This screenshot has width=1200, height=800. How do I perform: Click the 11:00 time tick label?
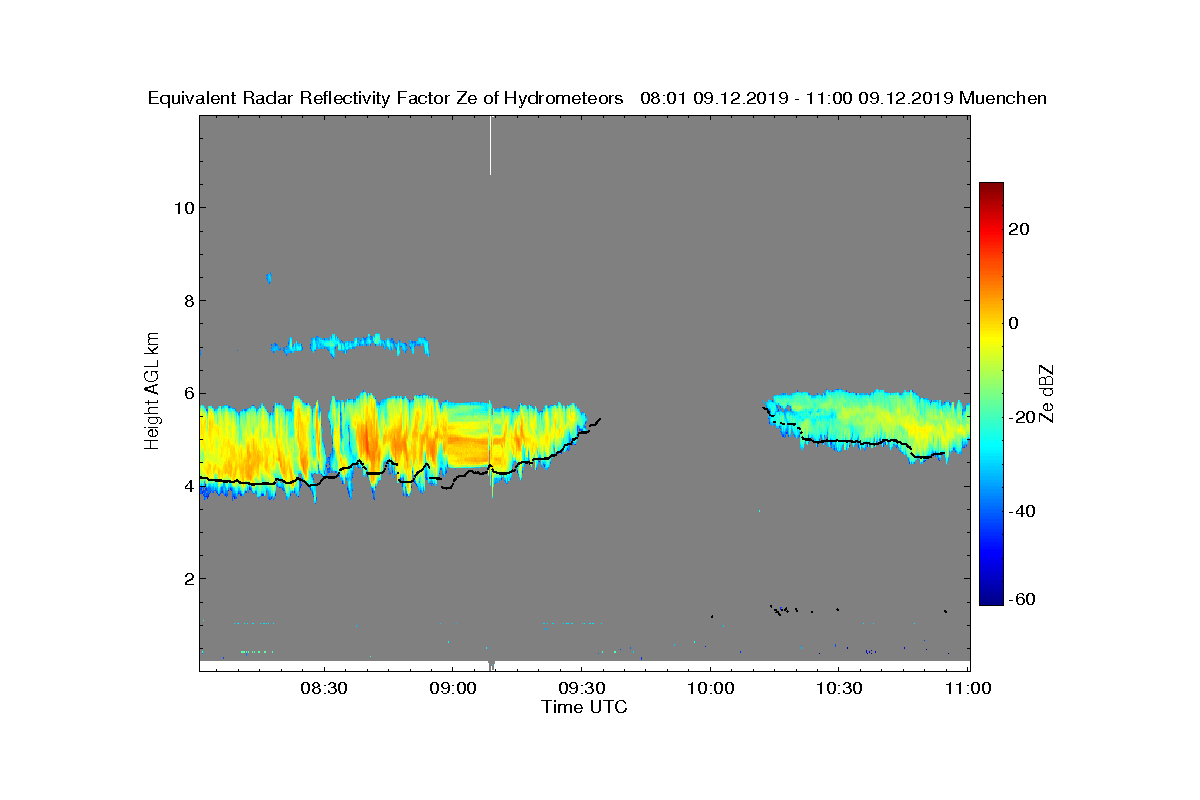pos(968,689)
